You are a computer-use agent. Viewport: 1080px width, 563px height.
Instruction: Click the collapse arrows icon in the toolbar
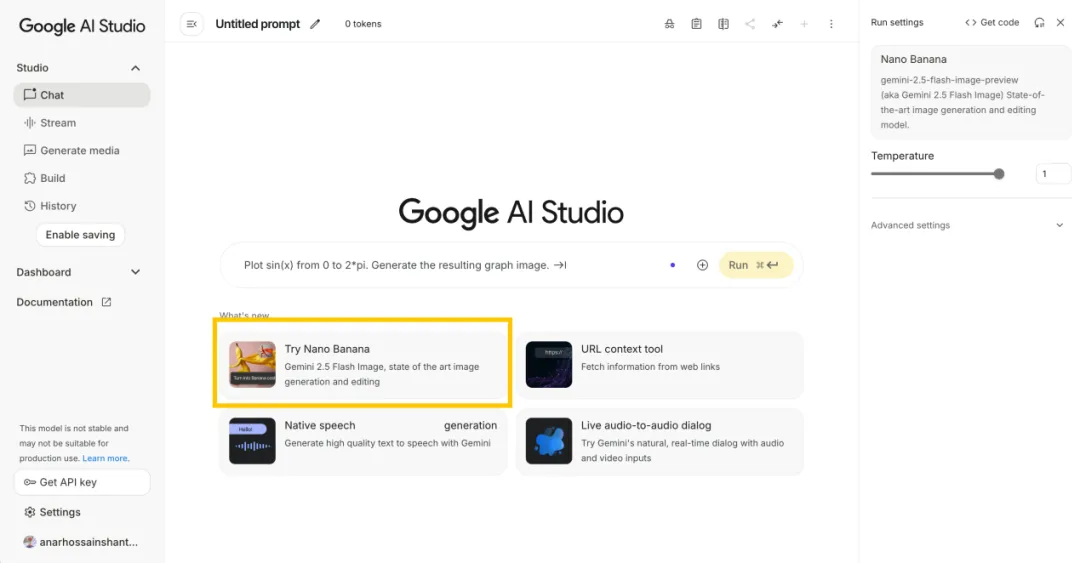click(777, 24)
